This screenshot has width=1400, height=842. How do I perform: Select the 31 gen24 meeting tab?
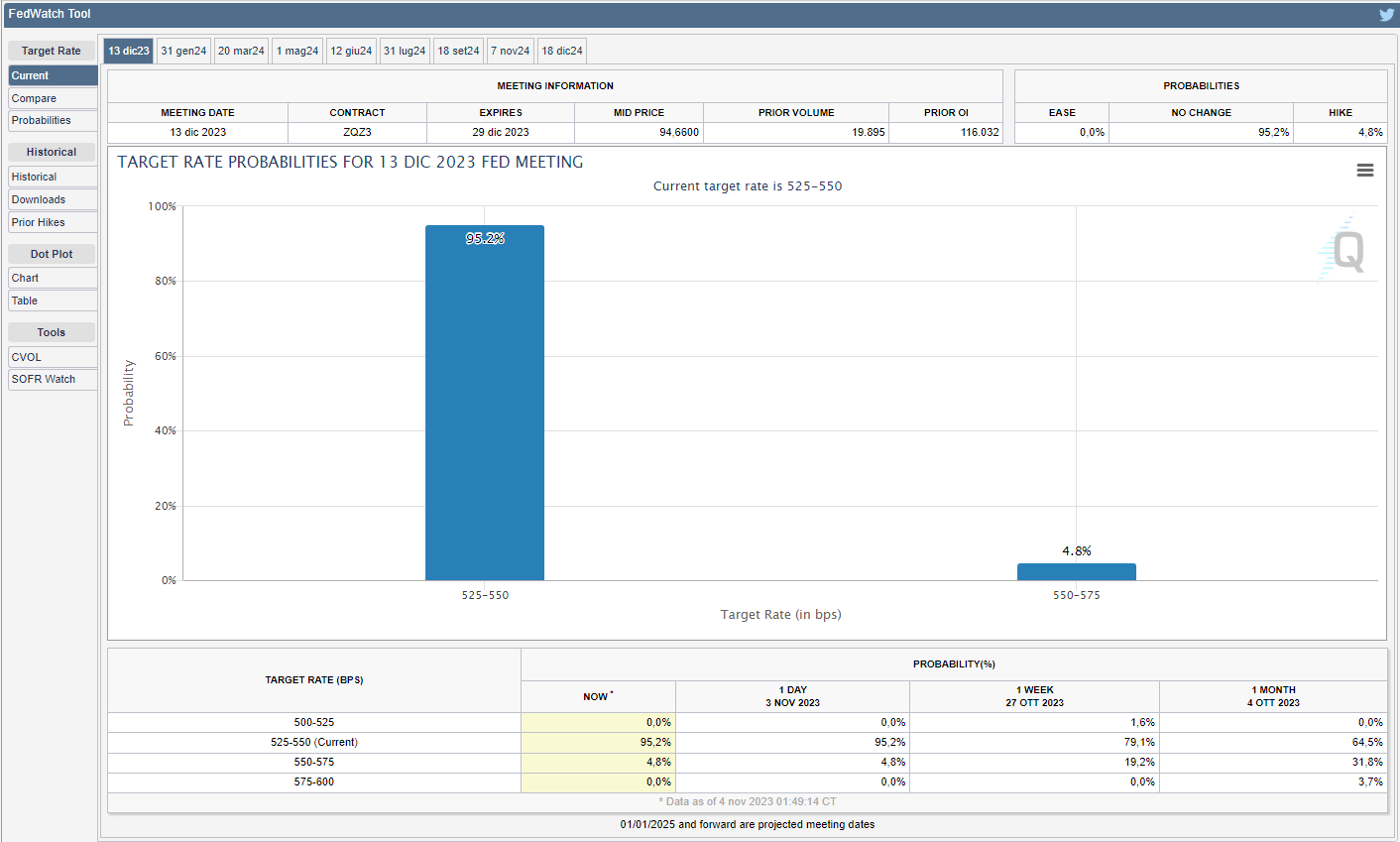tap(183, 51)
